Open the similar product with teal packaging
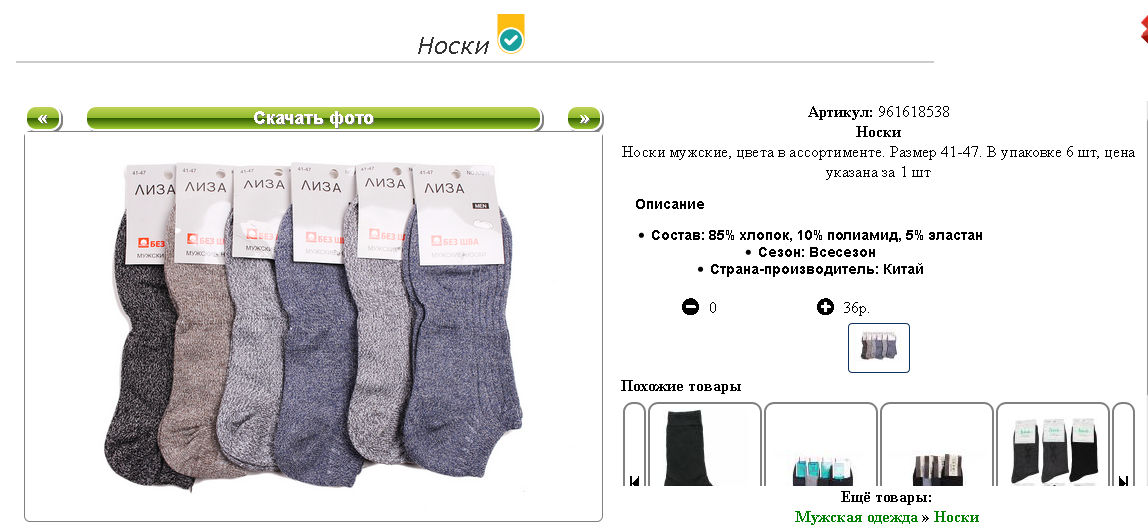This screenshot has height=530, width=1148. pyautogui.click(x=821, y=444)
